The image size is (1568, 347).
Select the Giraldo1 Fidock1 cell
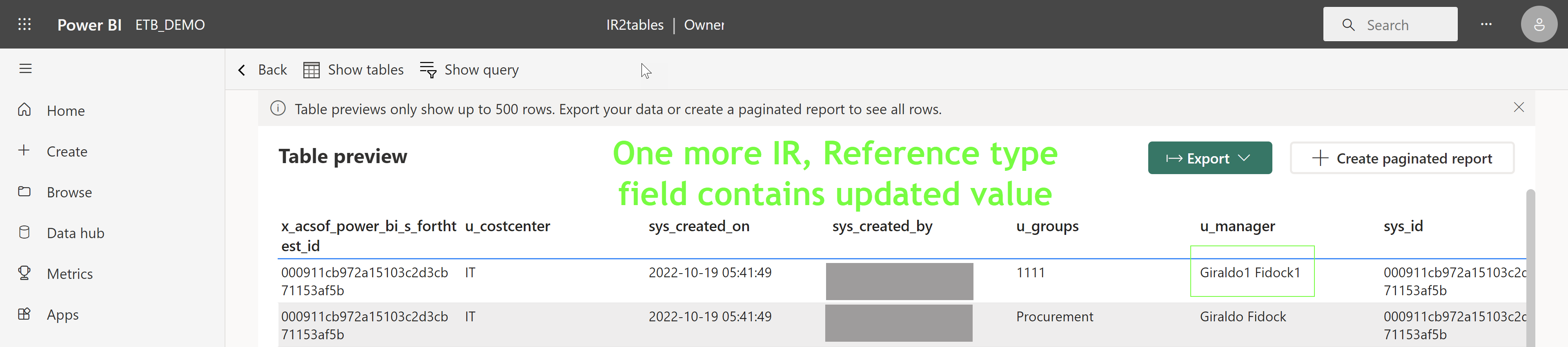(1249, 273)
